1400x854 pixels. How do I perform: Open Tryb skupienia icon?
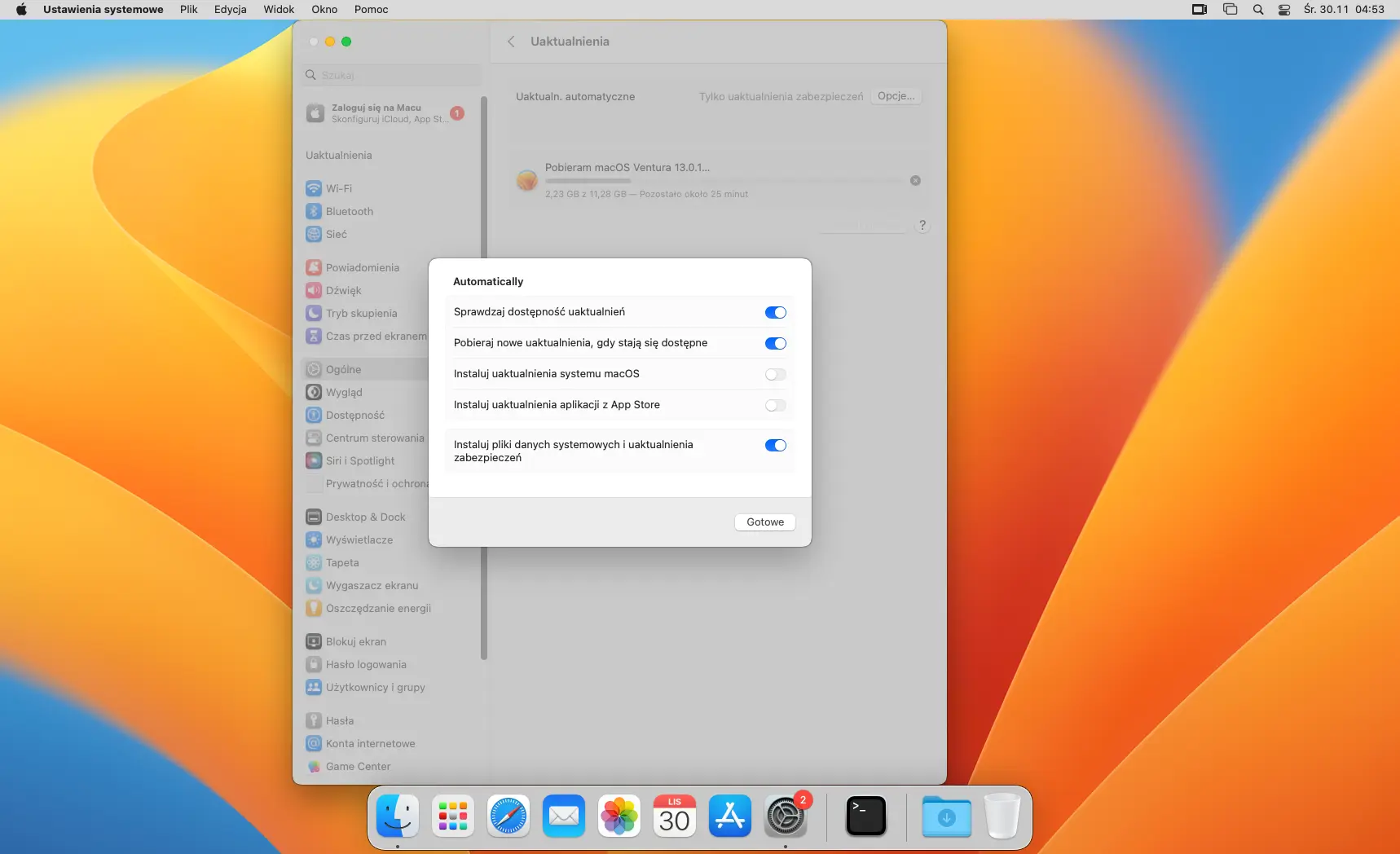314,313
